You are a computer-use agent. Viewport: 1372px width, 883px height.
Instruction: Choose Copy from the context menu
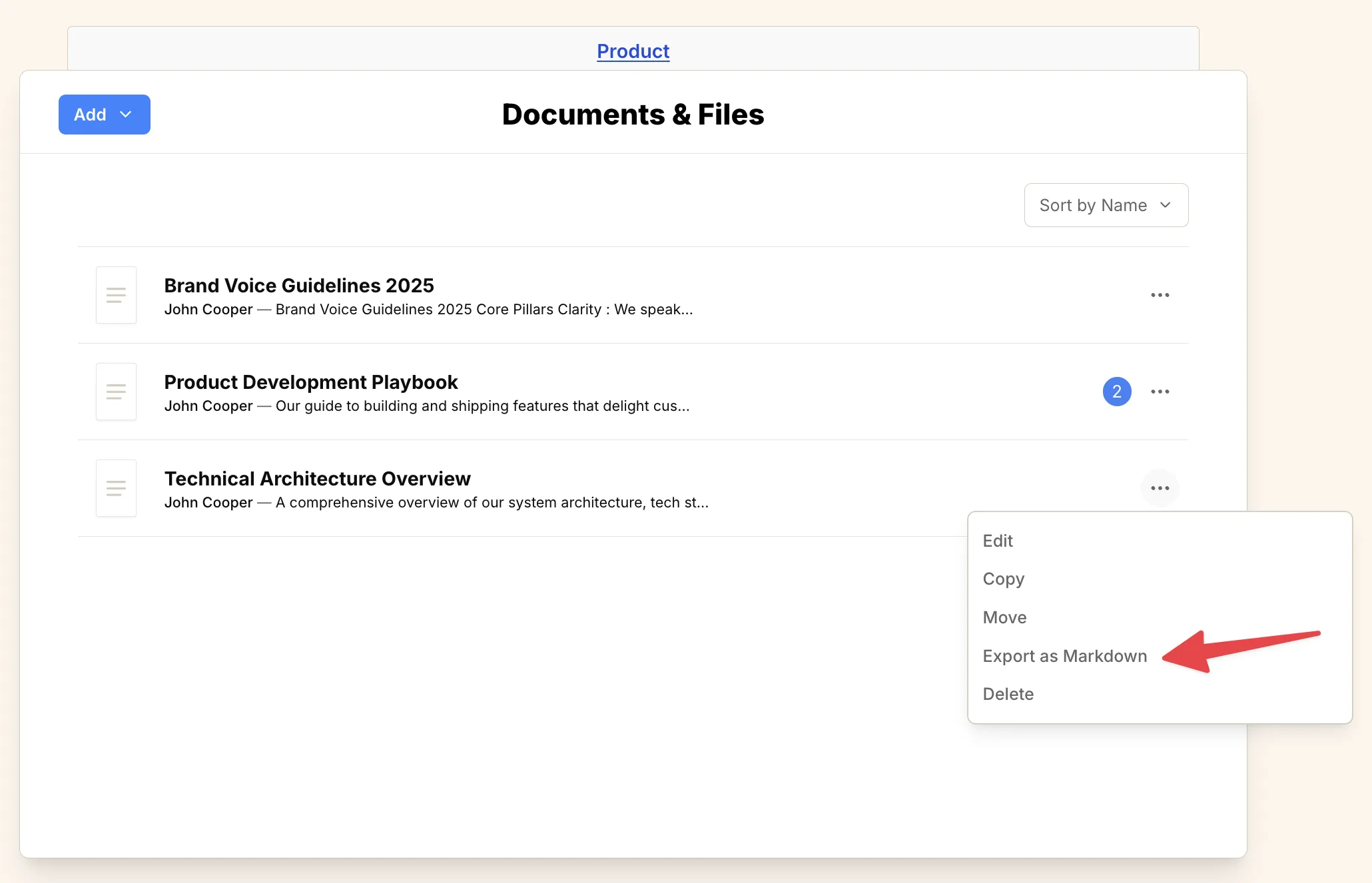(1003, 579)
